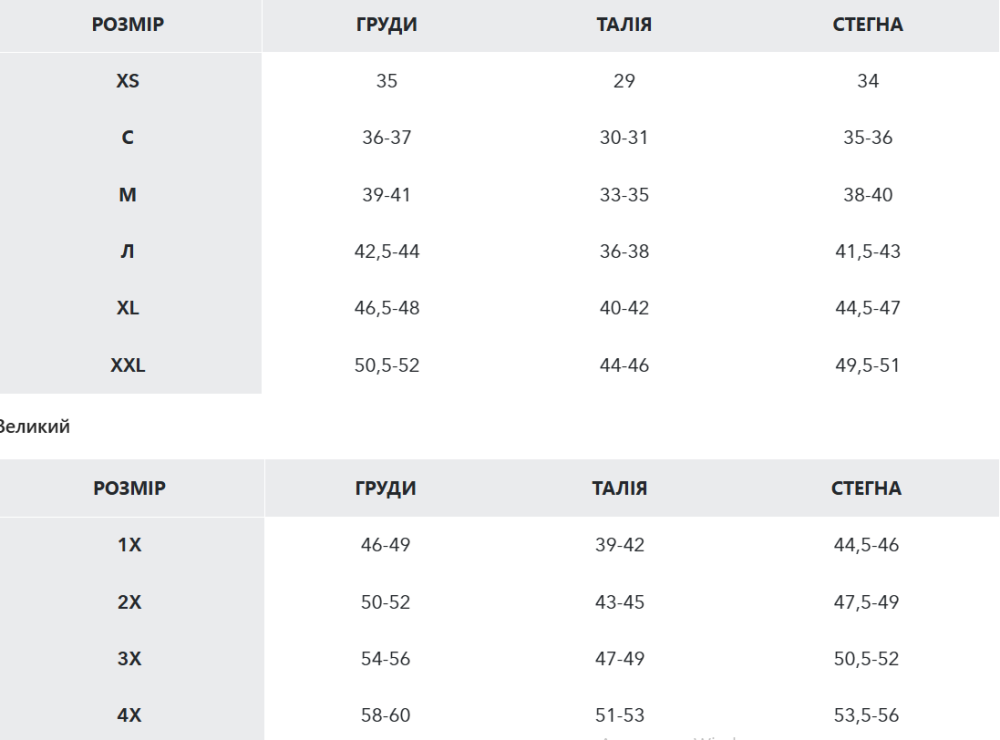Select the 49,5-51 hips value cell
Viewport: 1000px width, 740px height.
(x=867, y=365)
